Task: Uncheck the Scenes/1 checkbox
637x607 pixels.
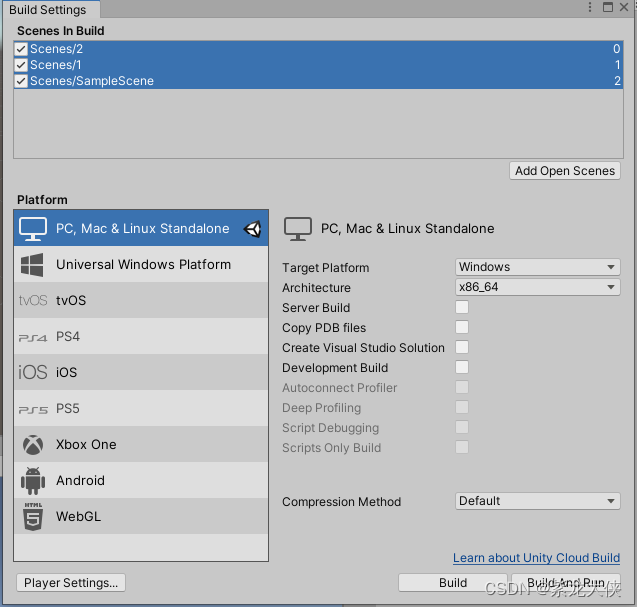Action: [x=21, y=65]
